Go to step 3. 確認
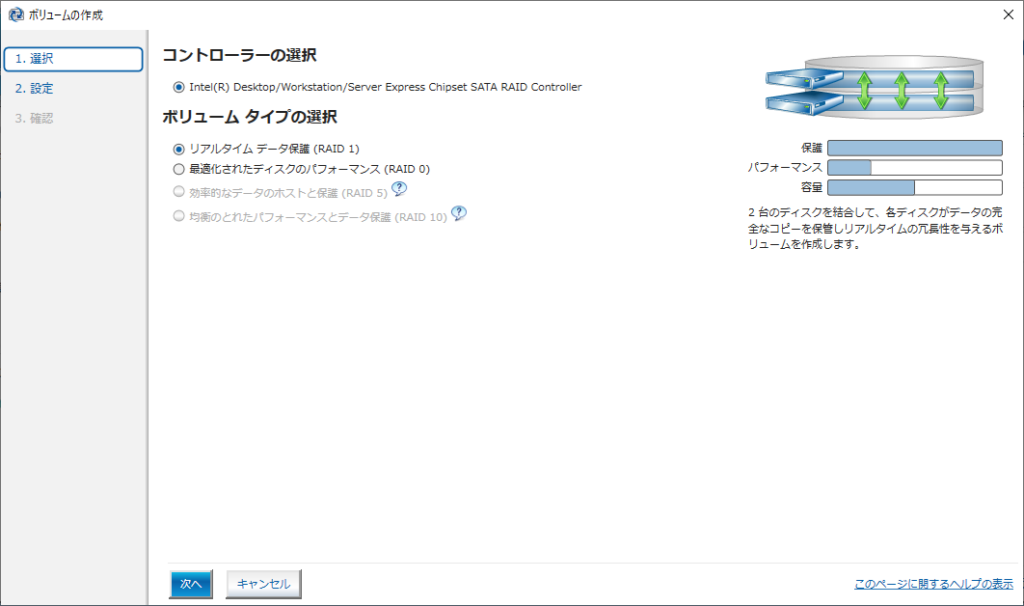 pos(34,118)
